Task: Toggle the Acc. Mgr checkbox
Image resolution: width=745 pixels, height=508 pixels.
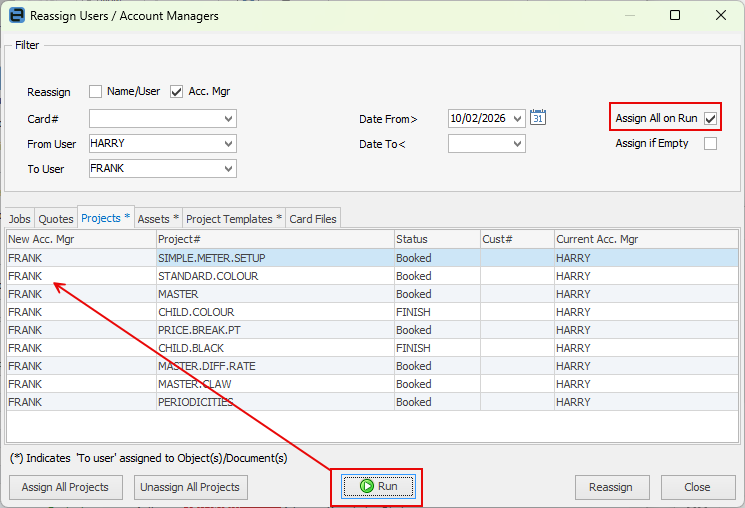Action: click(x=176, y=91)
